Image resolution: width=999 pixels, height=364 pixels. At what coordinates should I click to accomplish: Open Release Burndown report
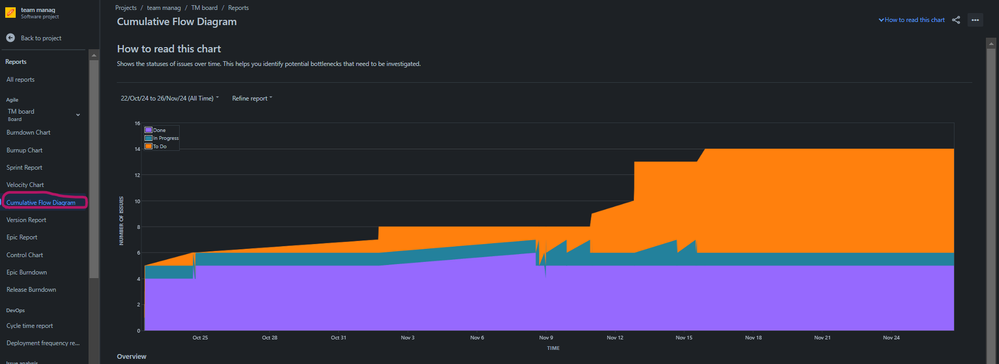click(x=31, y=289)
